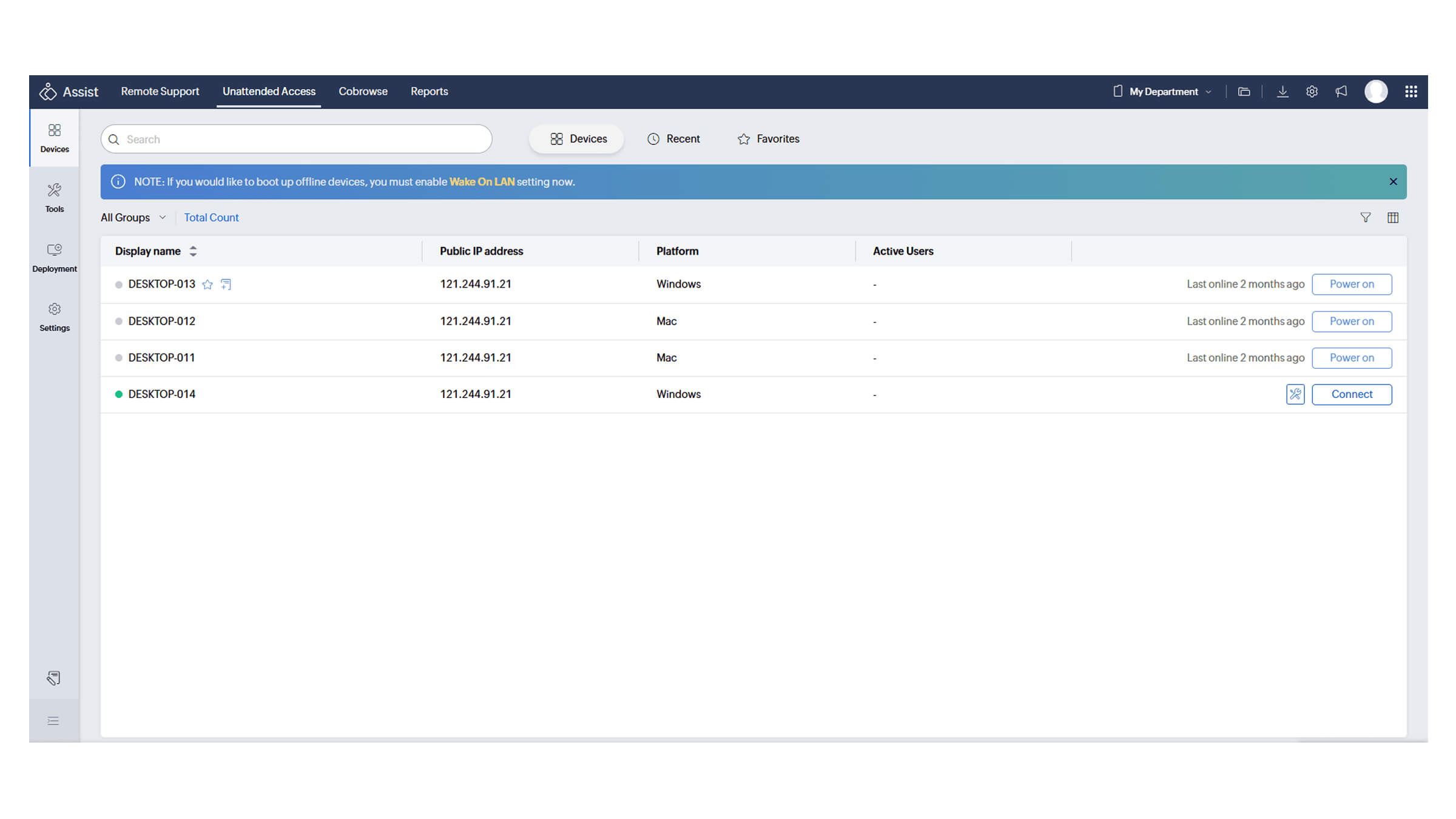Open Settings from the sidebar
This screenshot has height=819, width=1456.
pyautogui.click(x=54, y=316)
